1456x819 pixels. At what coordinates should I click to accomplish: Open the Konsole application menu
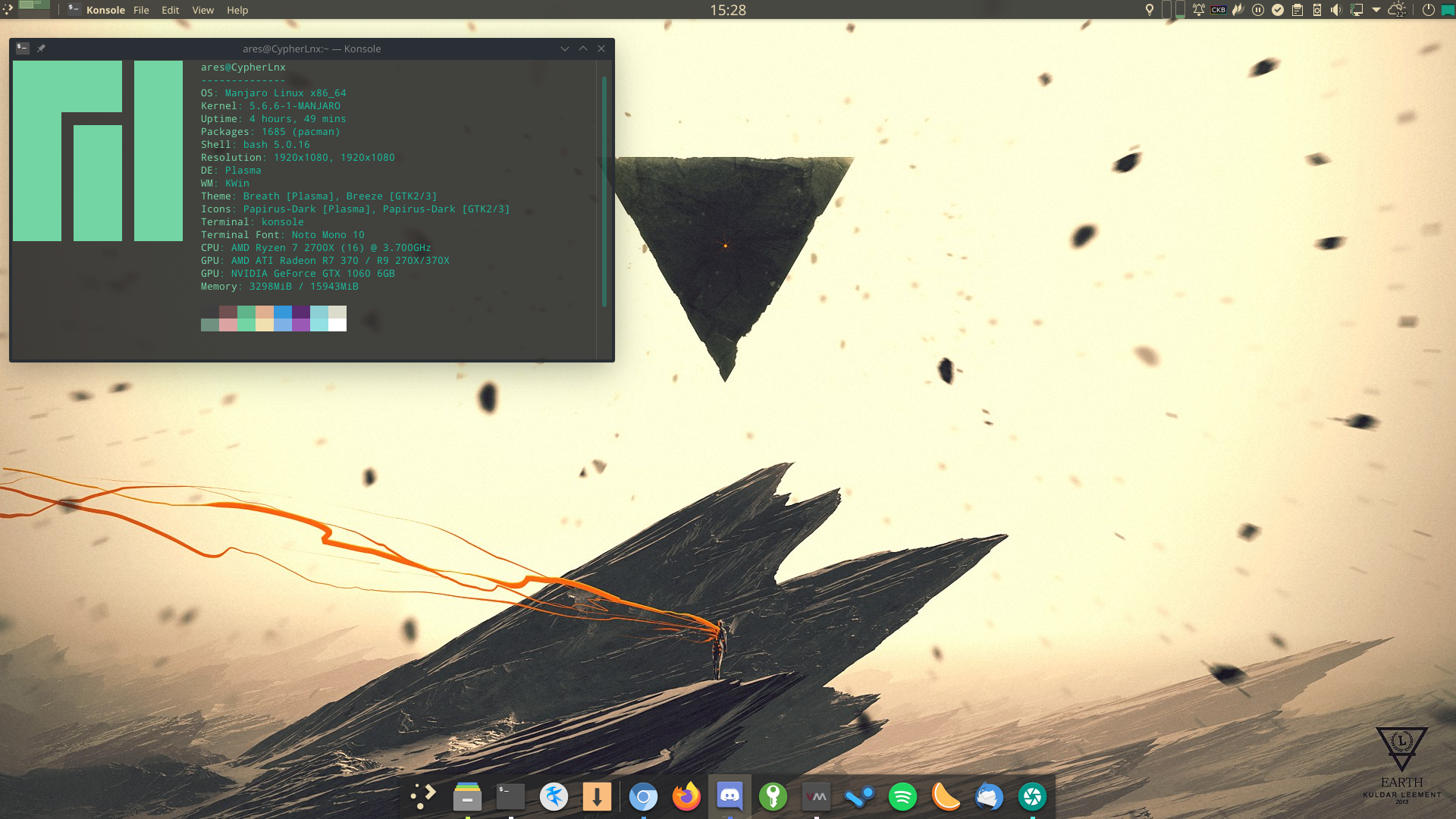pos(105,10)
